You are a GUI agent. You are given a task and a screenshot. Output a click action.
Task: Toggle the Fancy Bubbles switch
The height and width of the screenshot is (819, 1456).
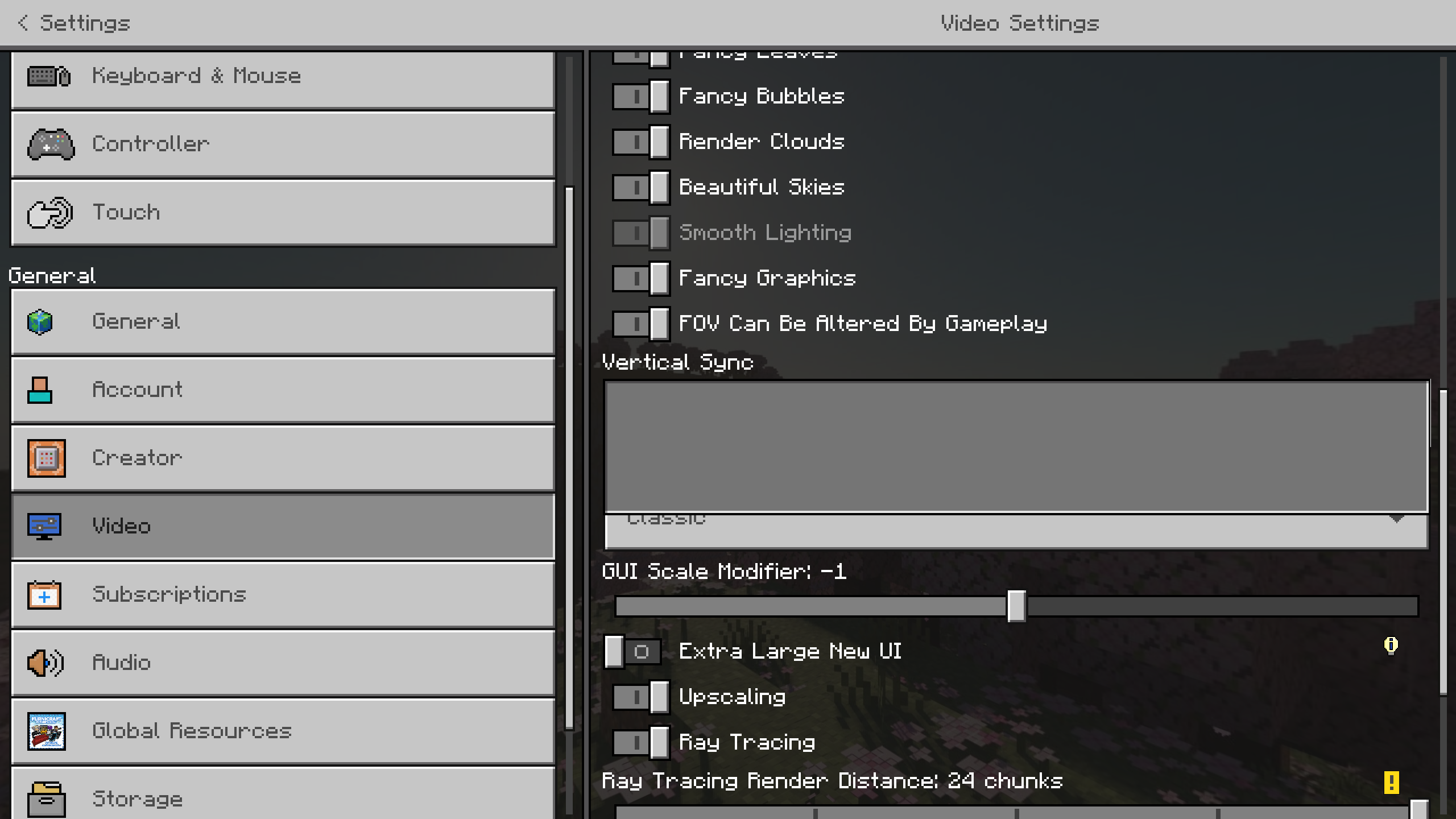point(641,97)
